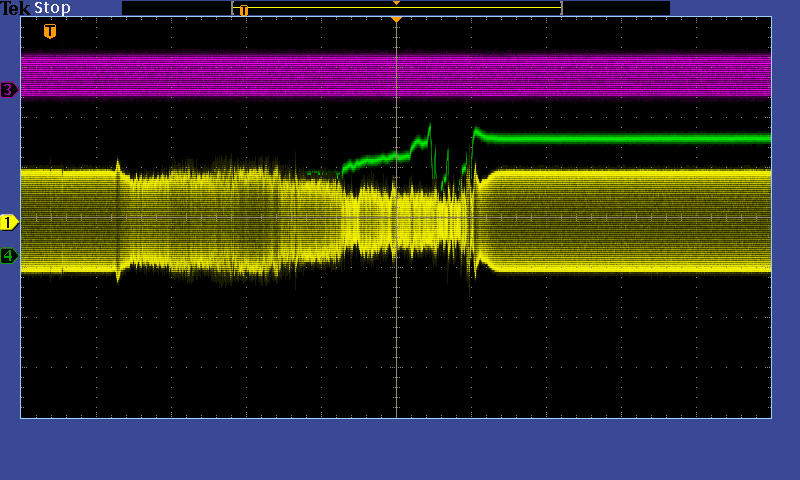Click the Tek logo

[x=16, y=8]
